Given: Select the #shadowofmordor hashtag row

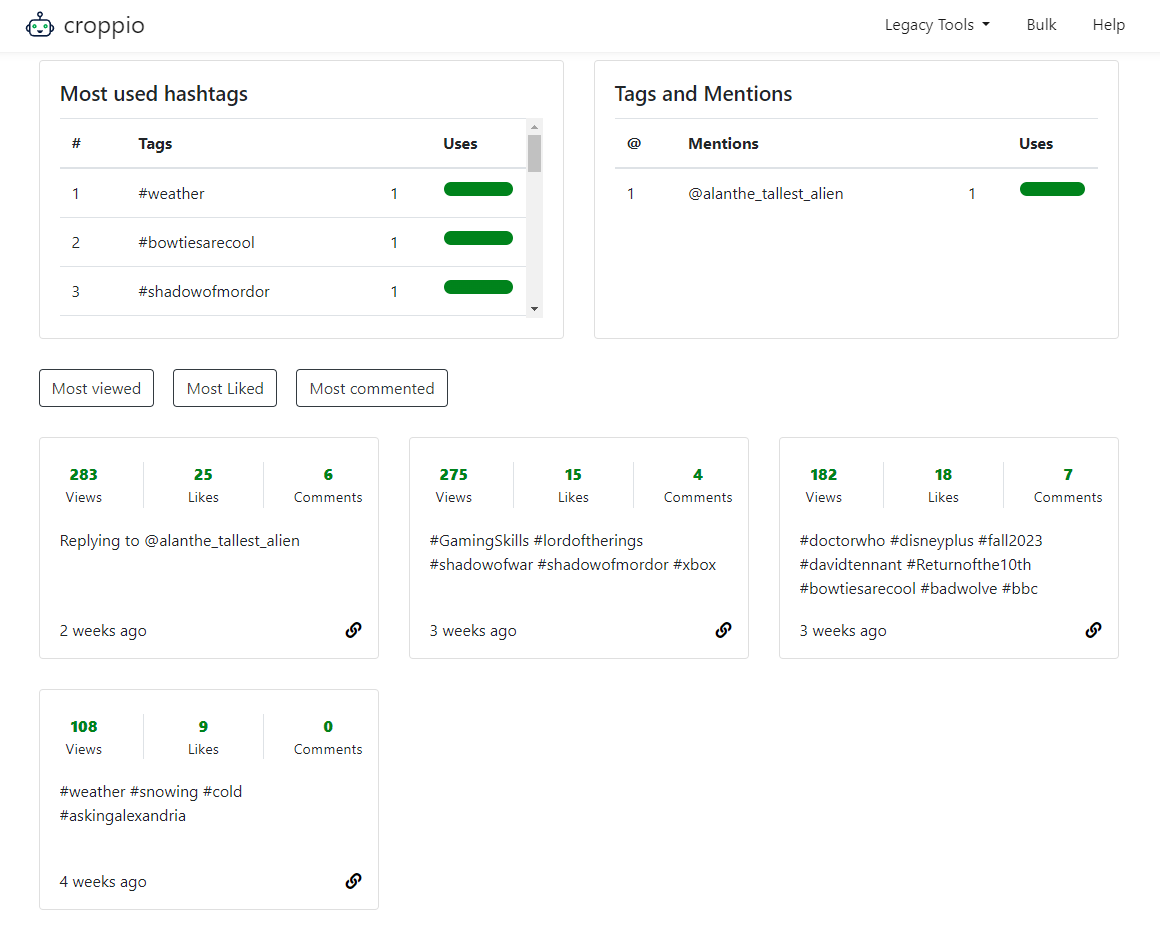Looking at the screenshot, I should pyautogui.click(x=293, y=291).
